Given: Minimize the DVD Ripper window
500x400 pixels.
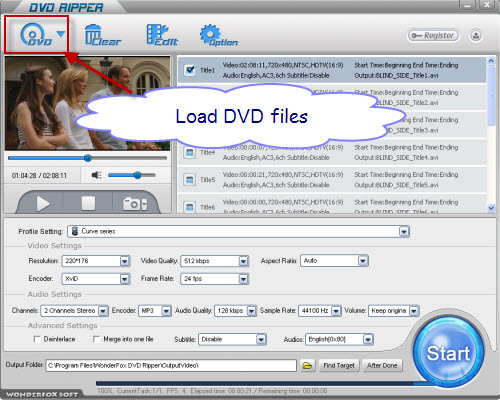Looking at the screenshot, I should (468, 5).
